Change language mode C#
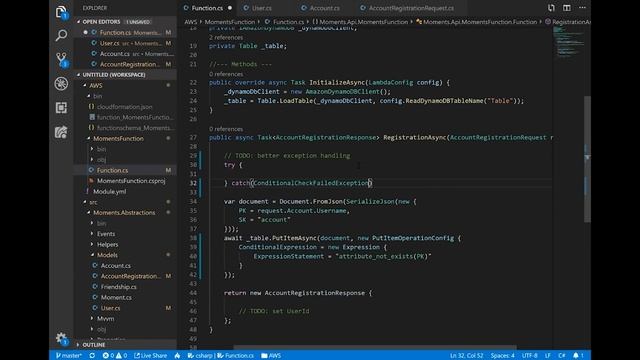 562,356
